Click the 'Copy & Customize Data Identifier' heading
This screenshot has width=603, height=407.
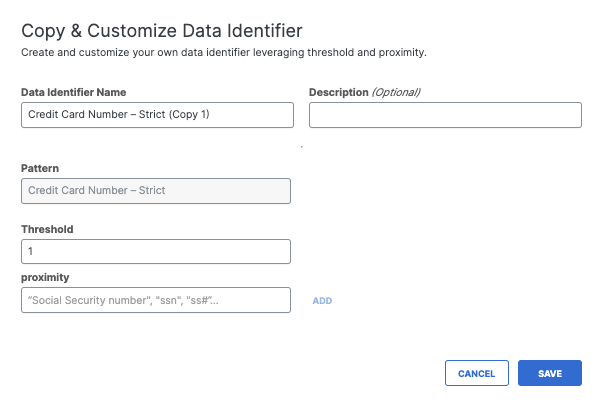click(162, 30)
